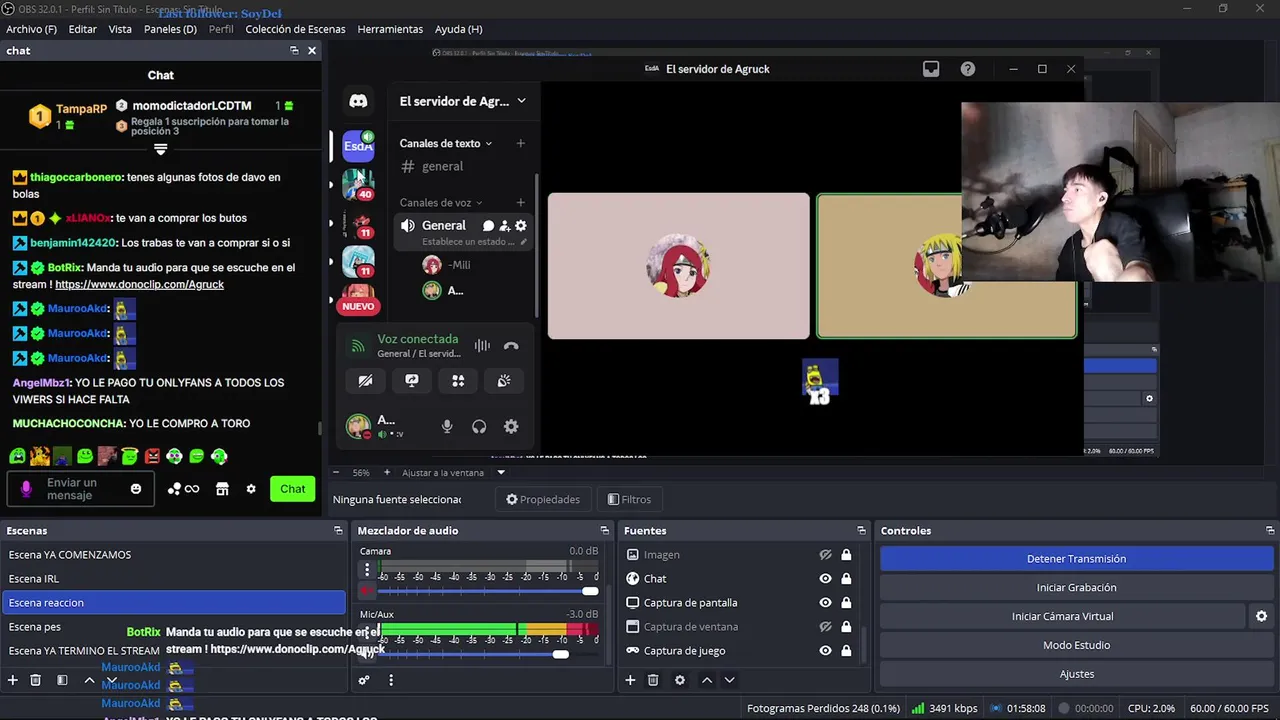Open virtual camera settings gear
The height and width of the screenshot is (720, 1280).
pyautogui.click(x=1261, y=617)
